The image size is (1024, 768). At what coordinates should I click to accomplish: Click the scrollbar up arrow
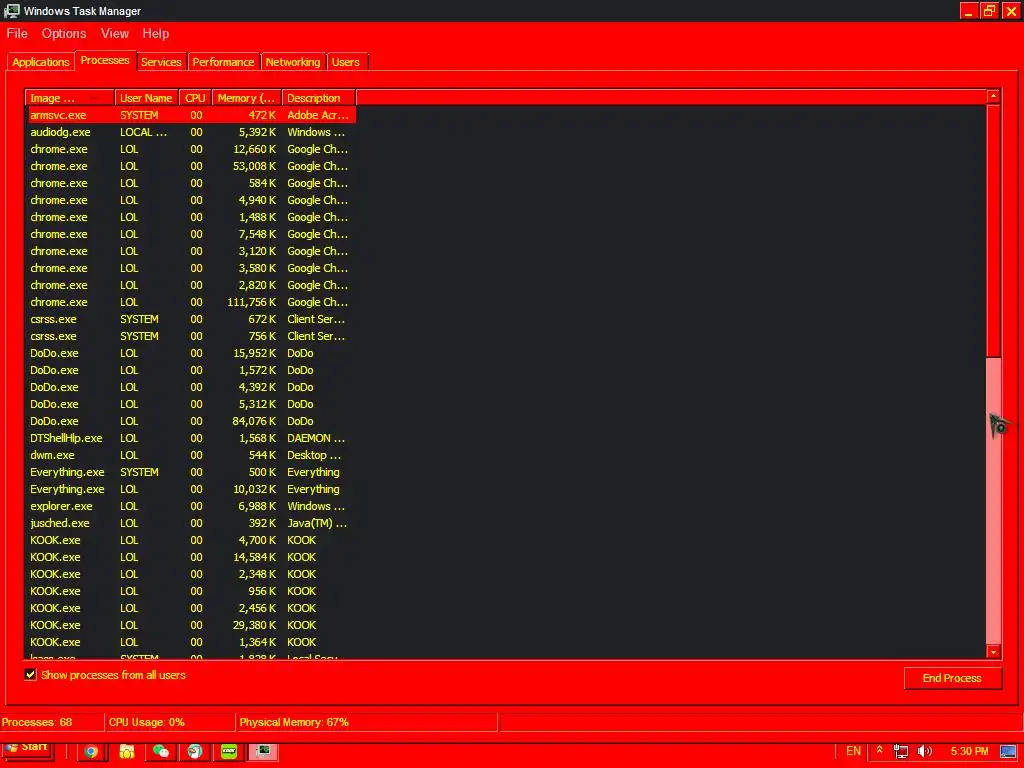[x=993, y=97]
